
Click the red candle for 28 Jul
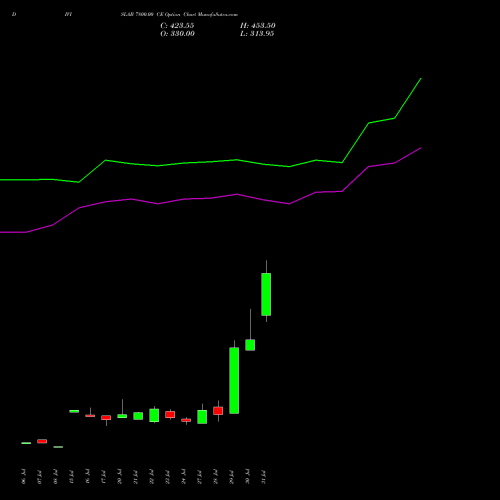218,411
